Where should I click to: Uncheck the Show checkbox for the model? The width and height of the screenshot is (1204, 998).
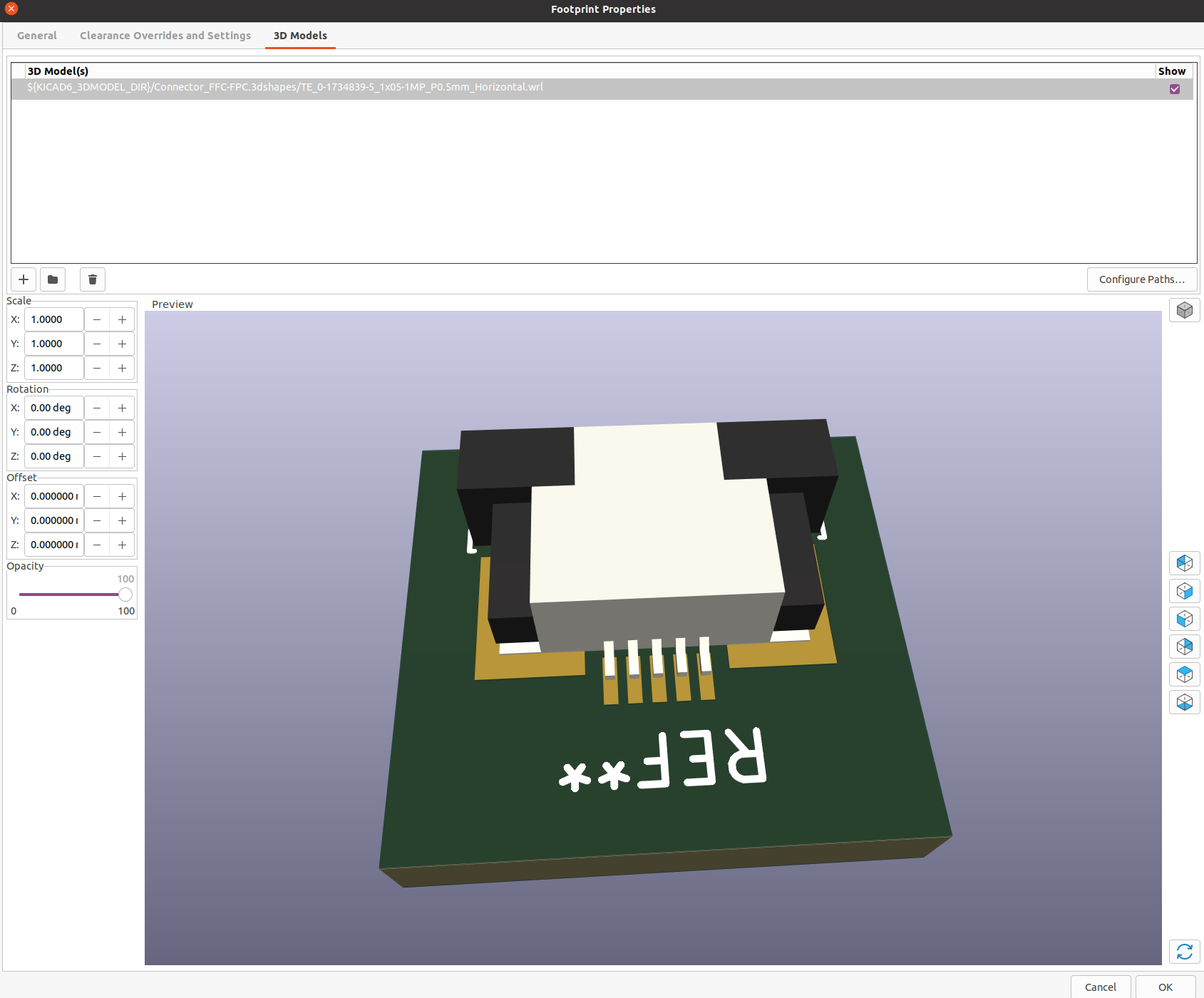coord(1174,89)
